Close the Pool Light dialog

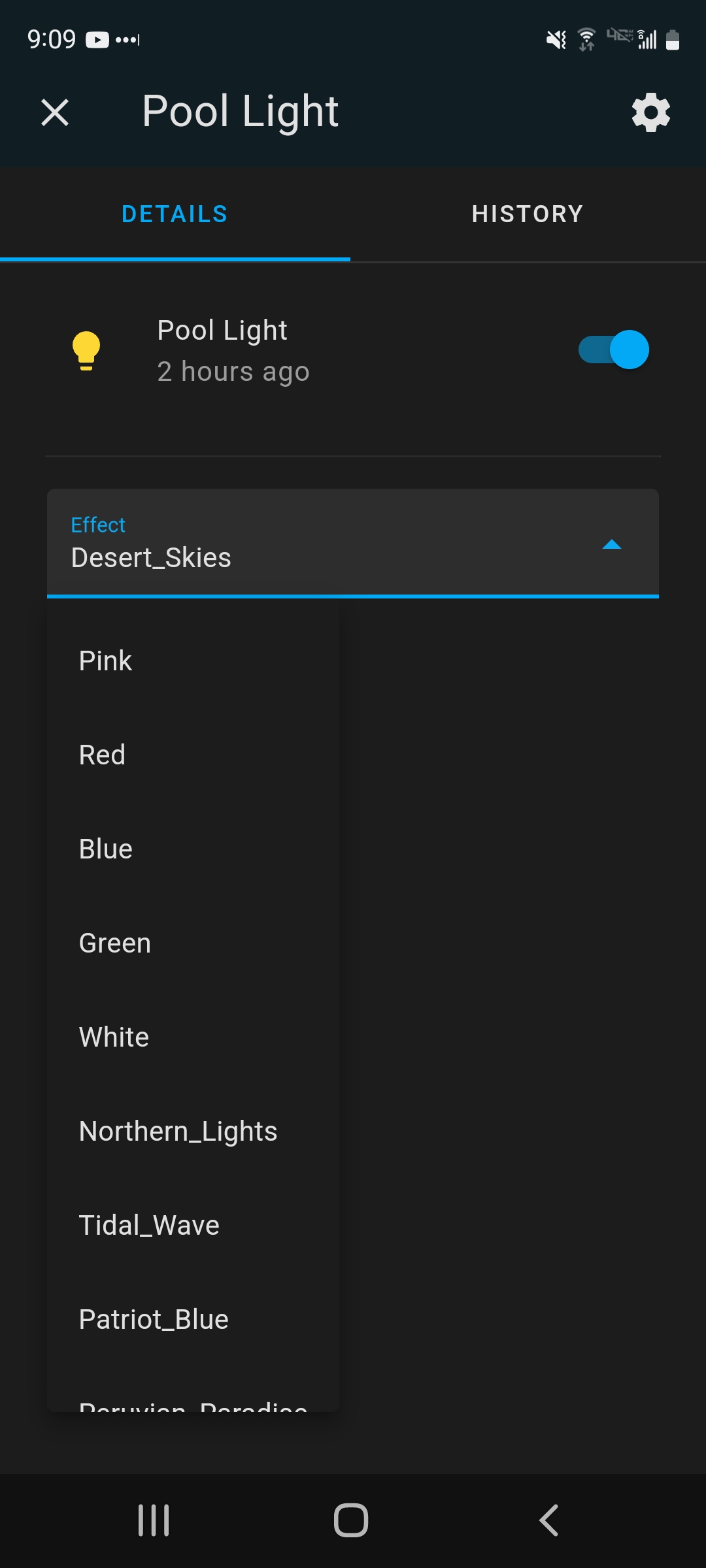point(55,112)
